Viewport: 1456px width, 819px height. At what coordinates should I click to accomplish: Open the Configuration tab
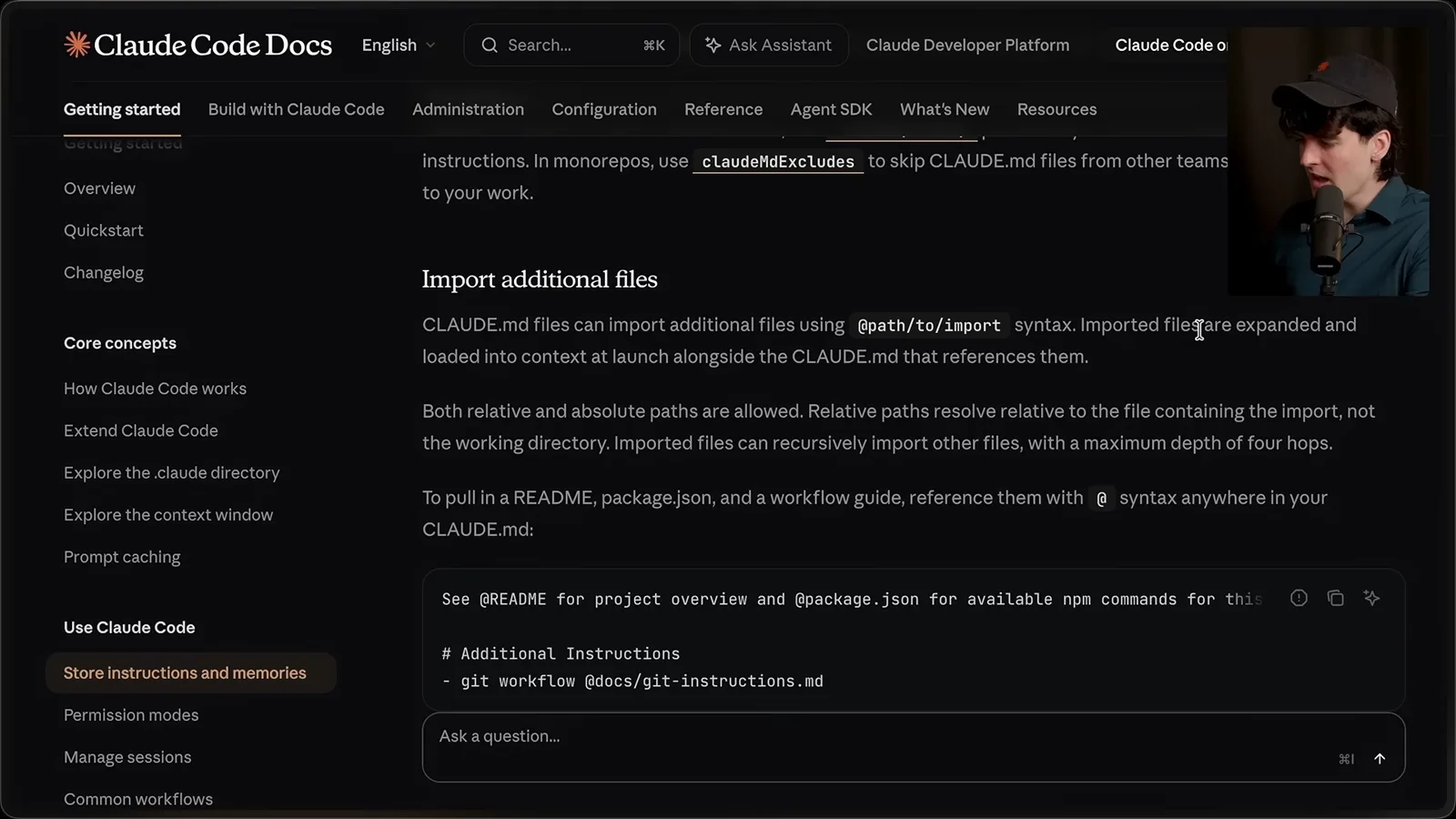(x=604, y=109)
